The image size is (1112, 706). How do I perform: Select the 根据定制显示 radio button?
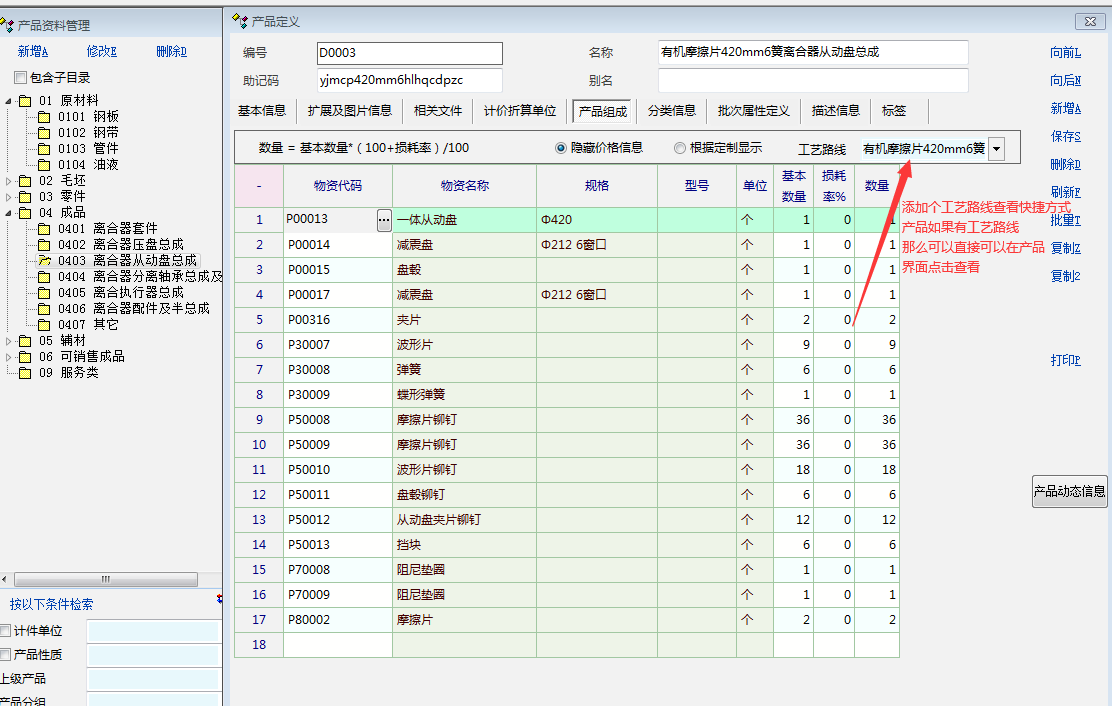[x=680, y=148]
